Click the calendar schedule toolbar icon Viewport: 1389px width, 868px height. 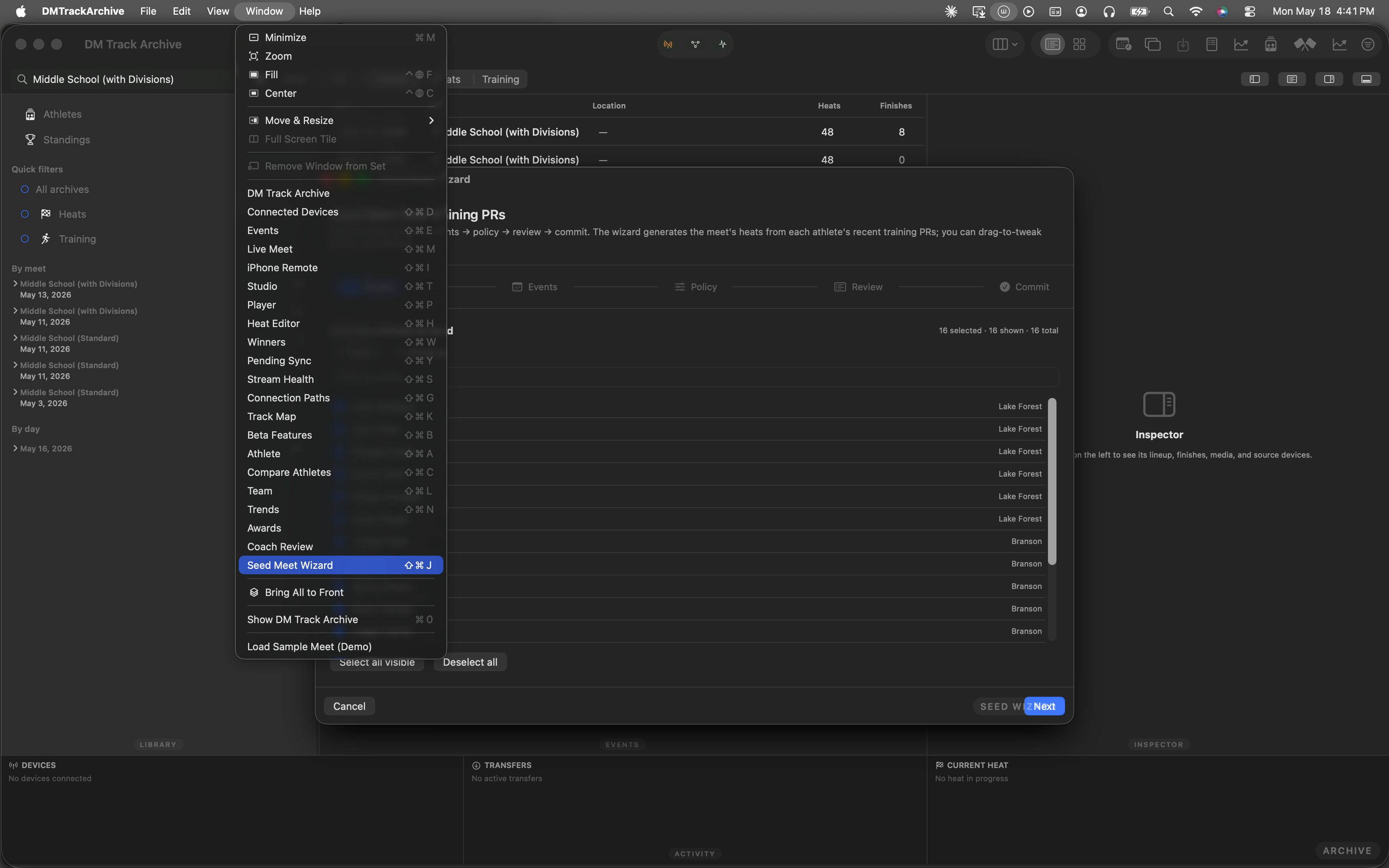[x=1123, y=44]
